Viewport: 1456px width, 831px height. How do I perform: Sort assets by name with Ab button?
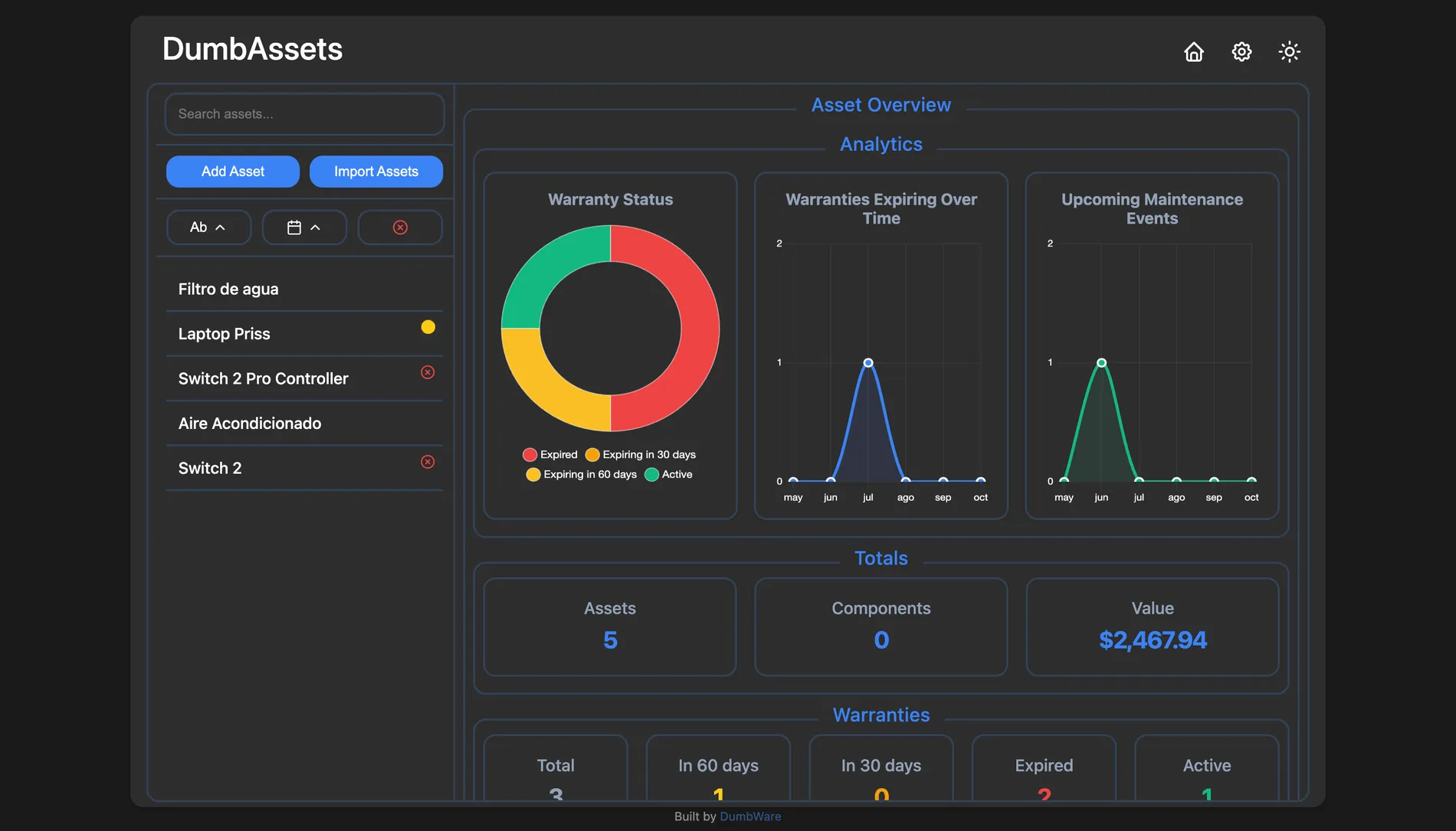coord(208,227)
